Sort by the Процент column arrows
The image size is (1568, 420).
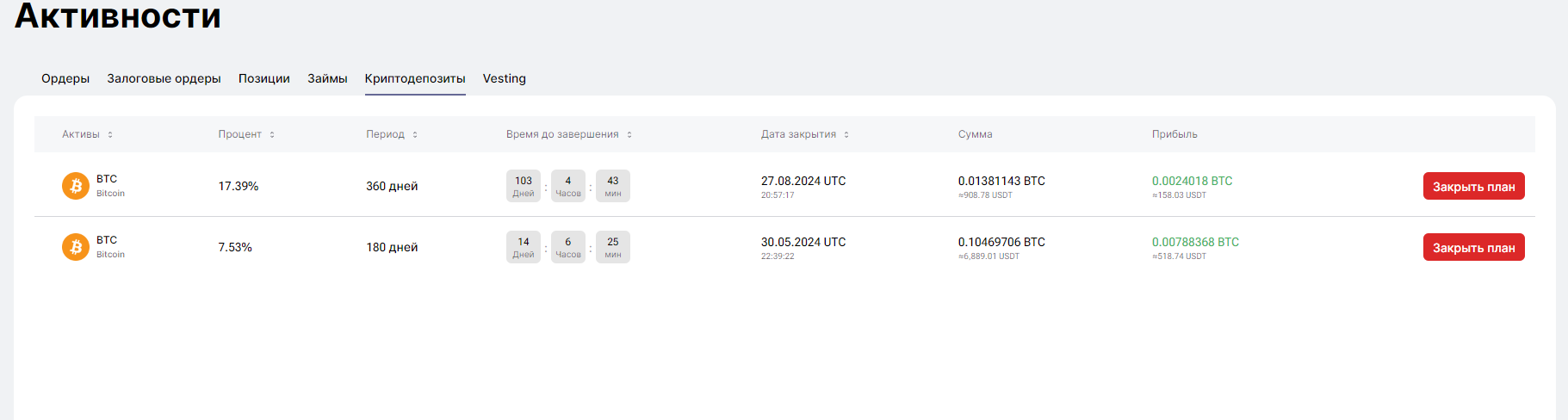(x=272, y=135)
